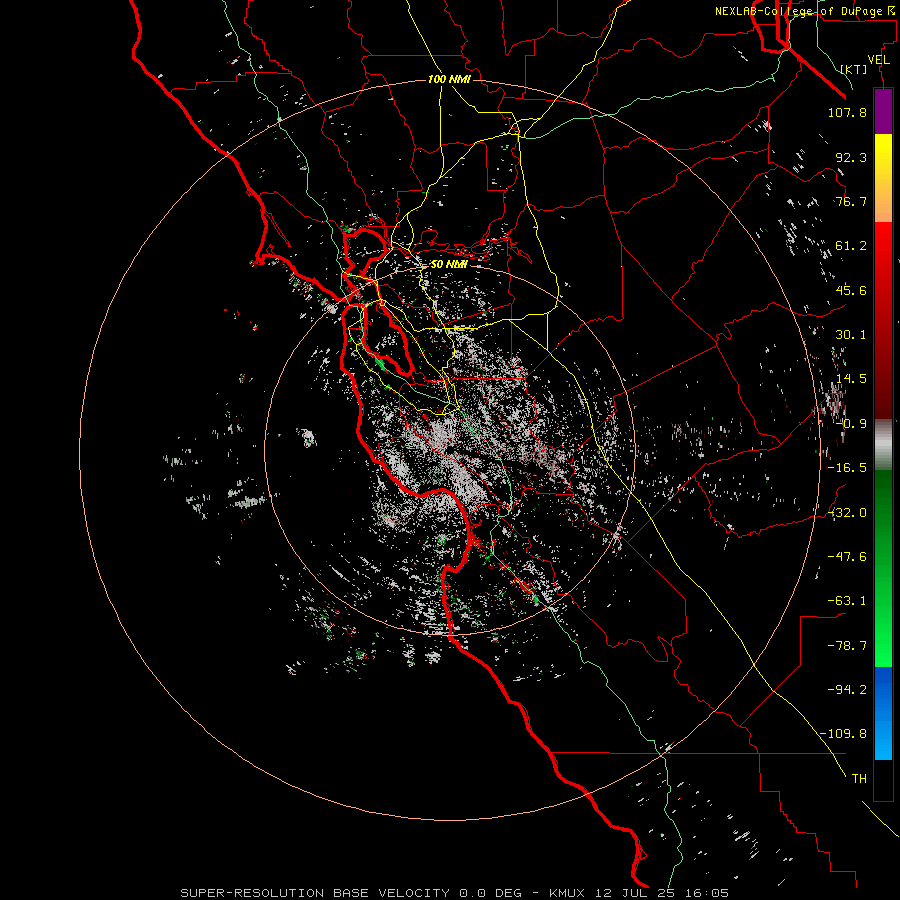Click the 100 NMI range ring label
900x900 pixels.
[x=449, y=79]
